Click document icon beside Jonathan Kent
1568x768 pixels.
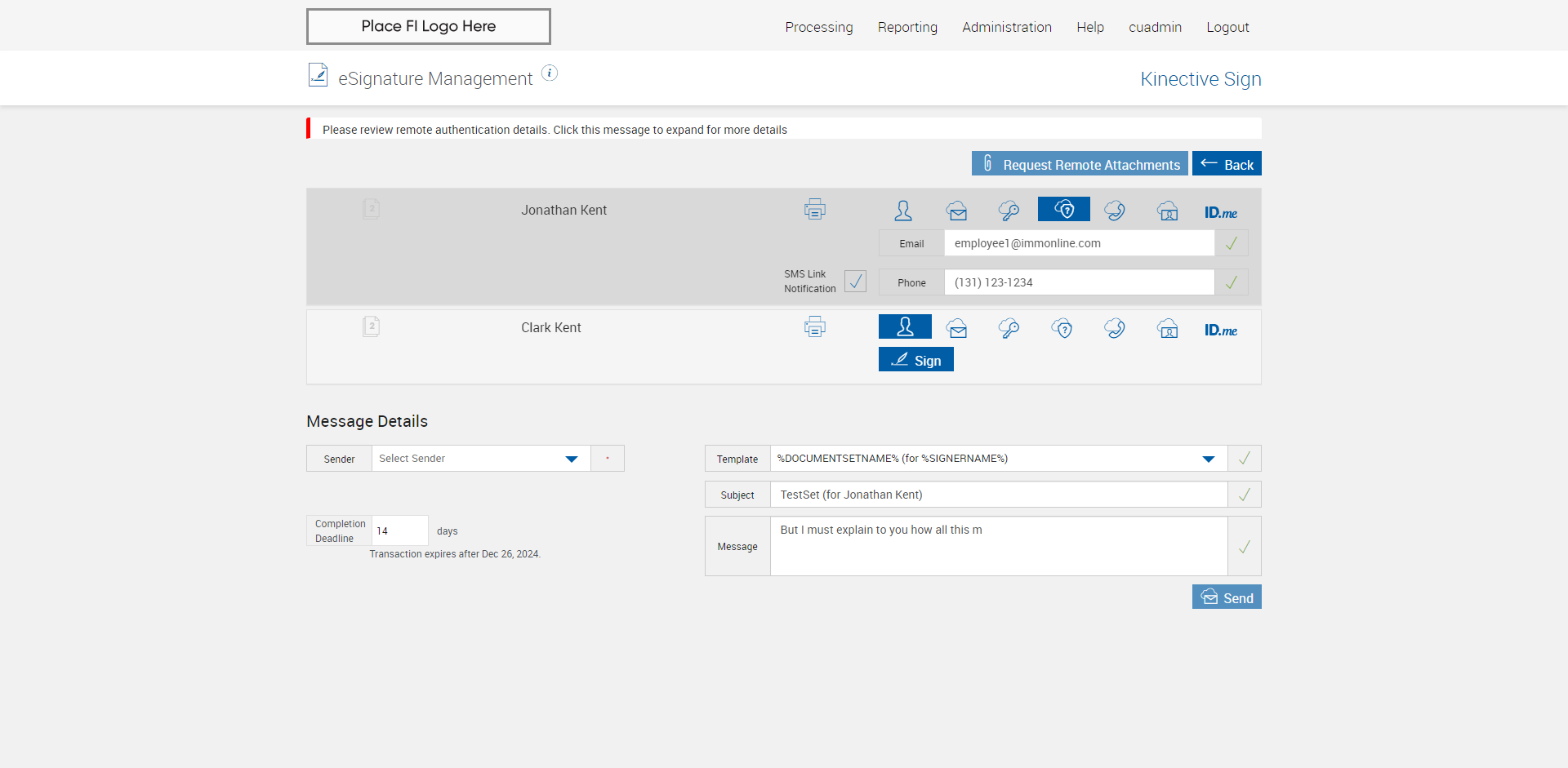coord(371,209)
